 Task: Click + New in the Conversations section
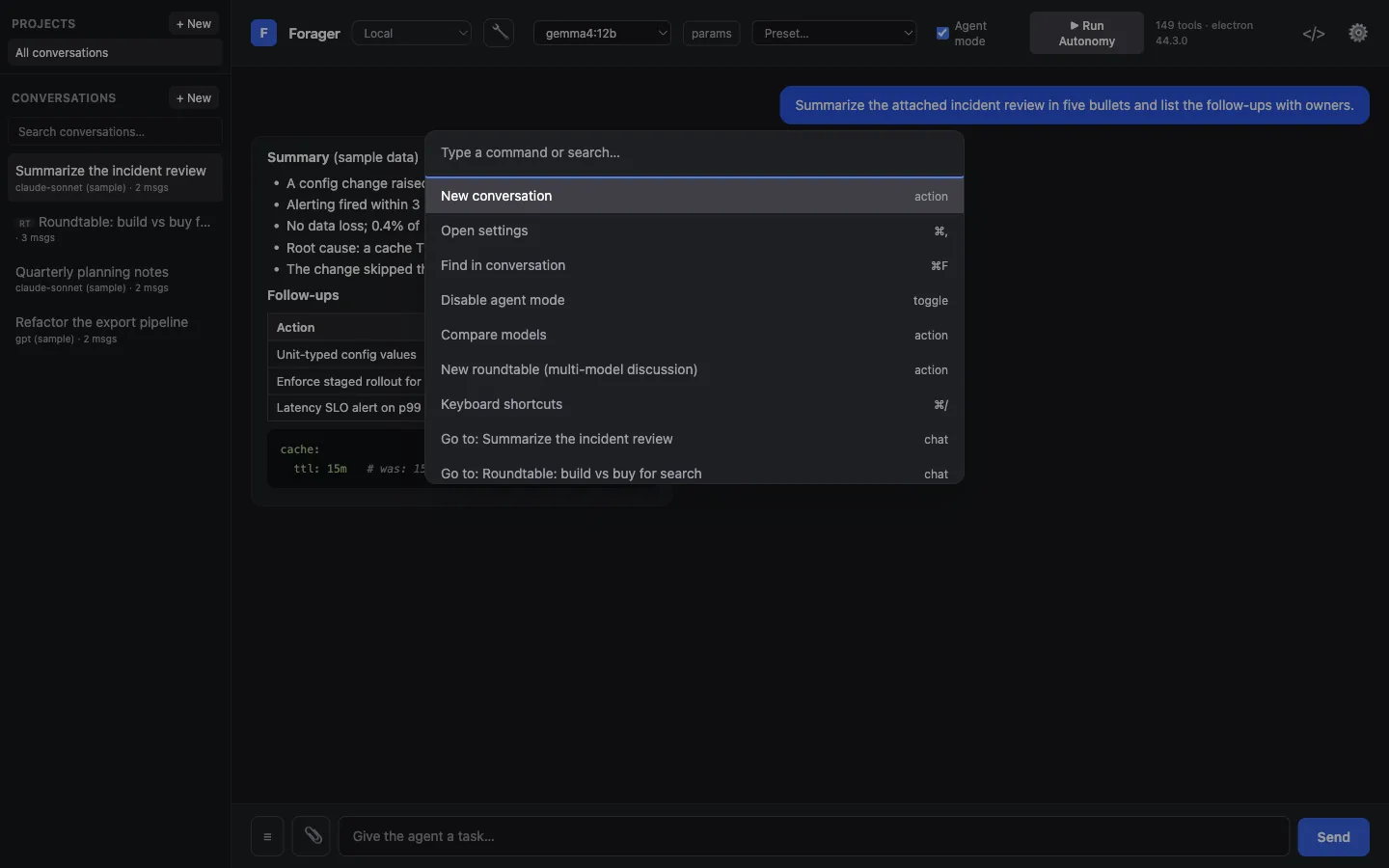pos(194,97)
